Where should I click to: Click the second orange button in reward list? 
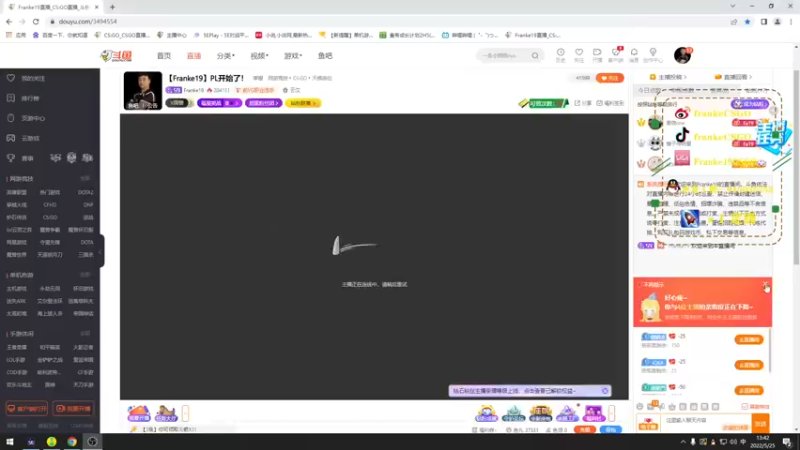click(749, 365)
